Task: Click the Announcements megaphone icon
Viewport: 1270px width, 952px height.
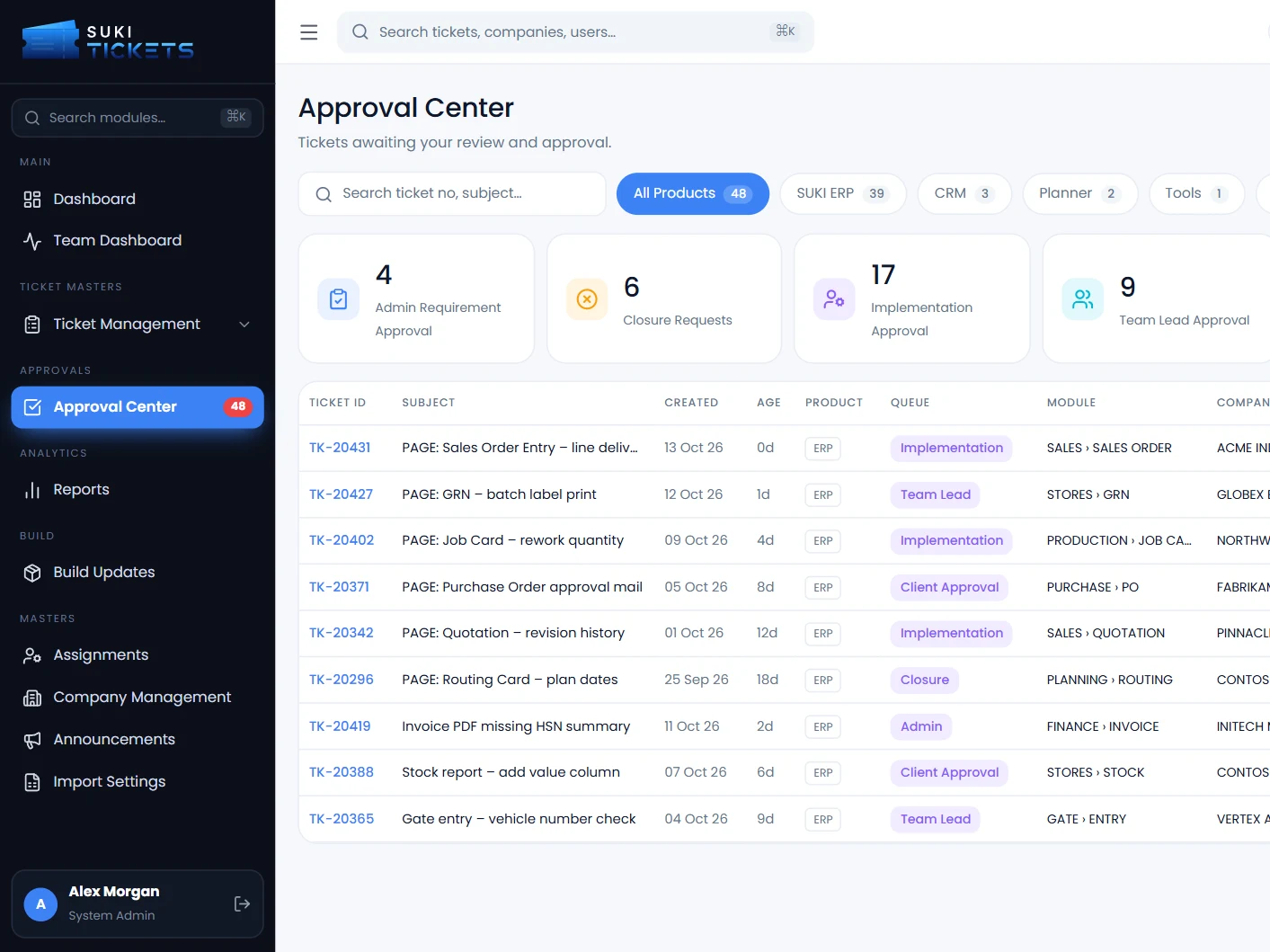Action: pyautogui.click(x=32, y=740)
